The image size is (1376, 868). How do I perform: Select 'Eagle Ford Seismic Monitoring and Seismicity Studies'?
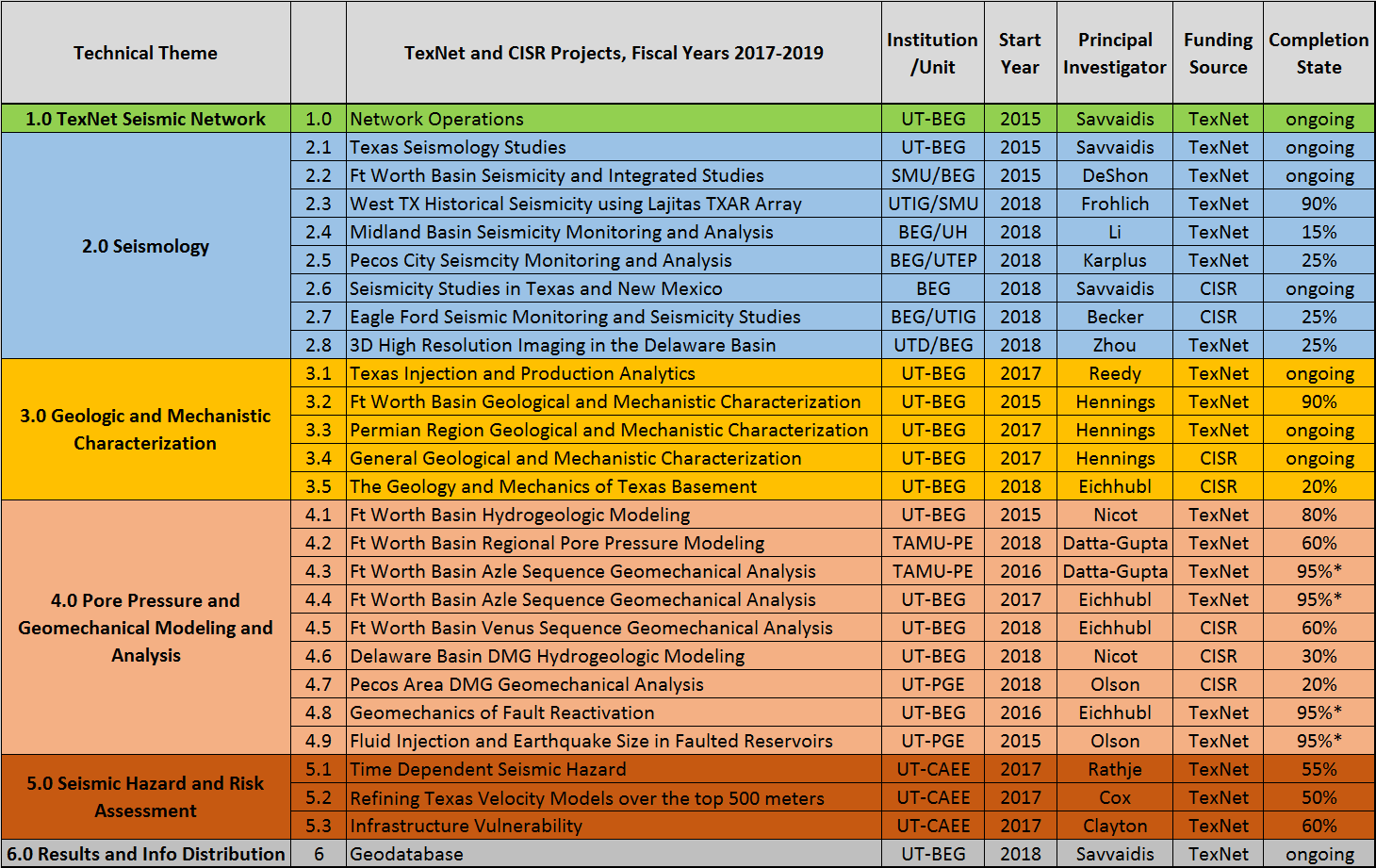pos(614,317)
